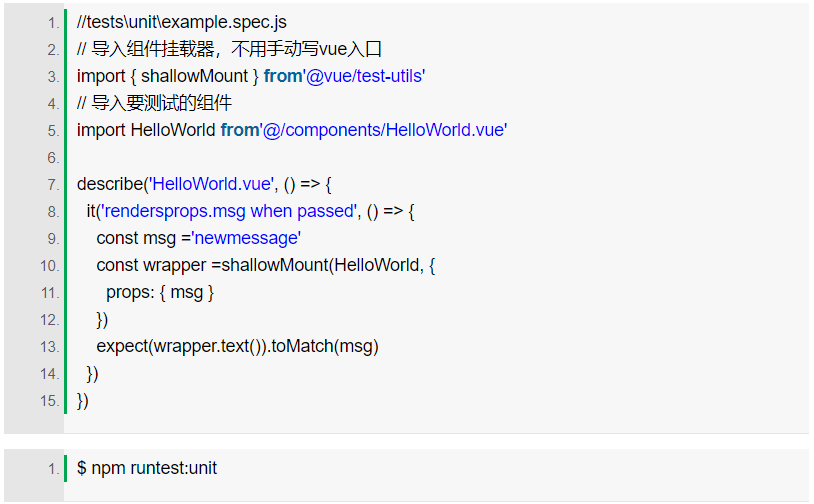Click line number 10 in gutter
This screenshot has width=814, height=504.
[x=50, y=266]
